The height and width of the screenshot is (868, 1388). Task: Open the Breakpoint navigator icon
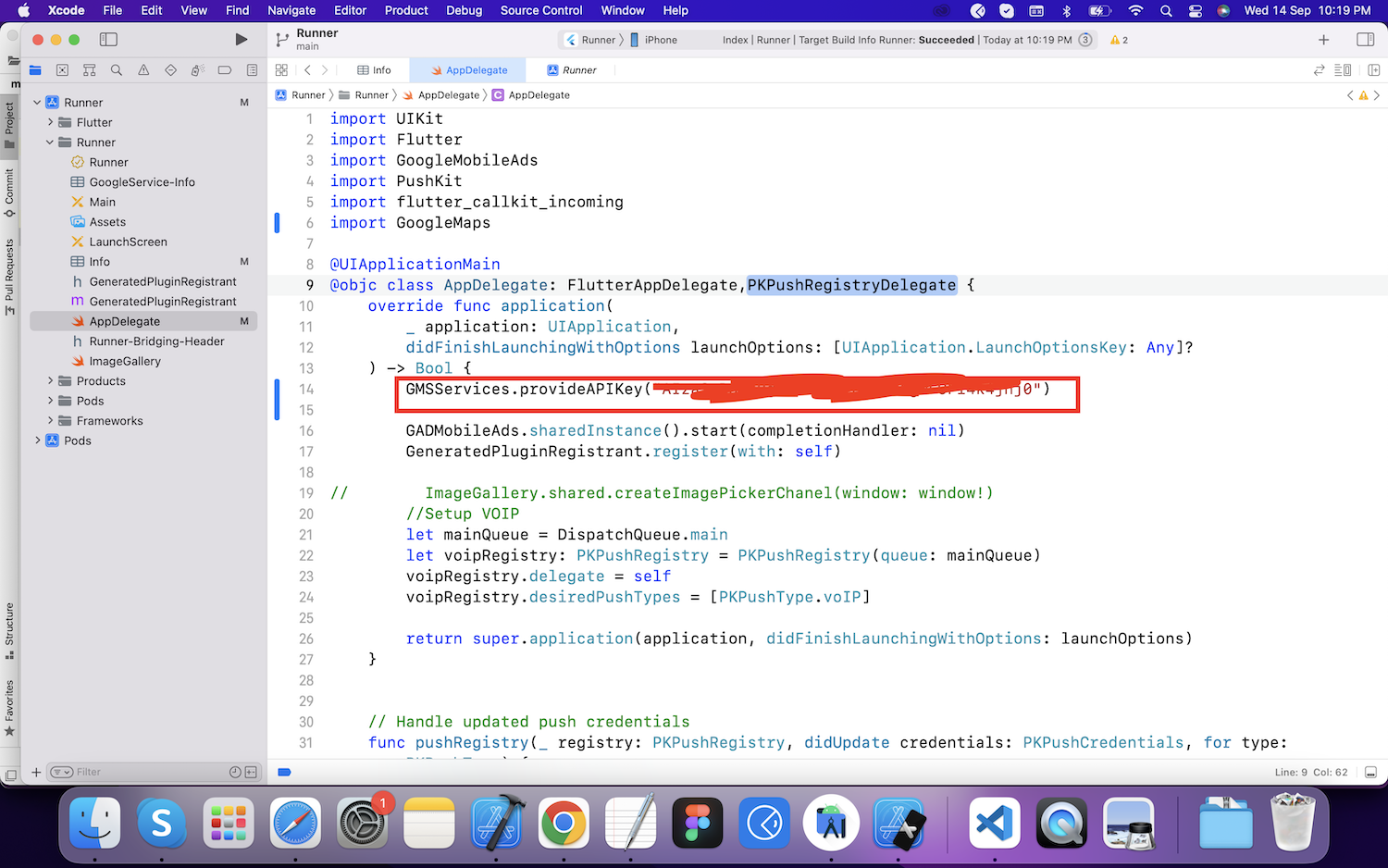(224, 70)
